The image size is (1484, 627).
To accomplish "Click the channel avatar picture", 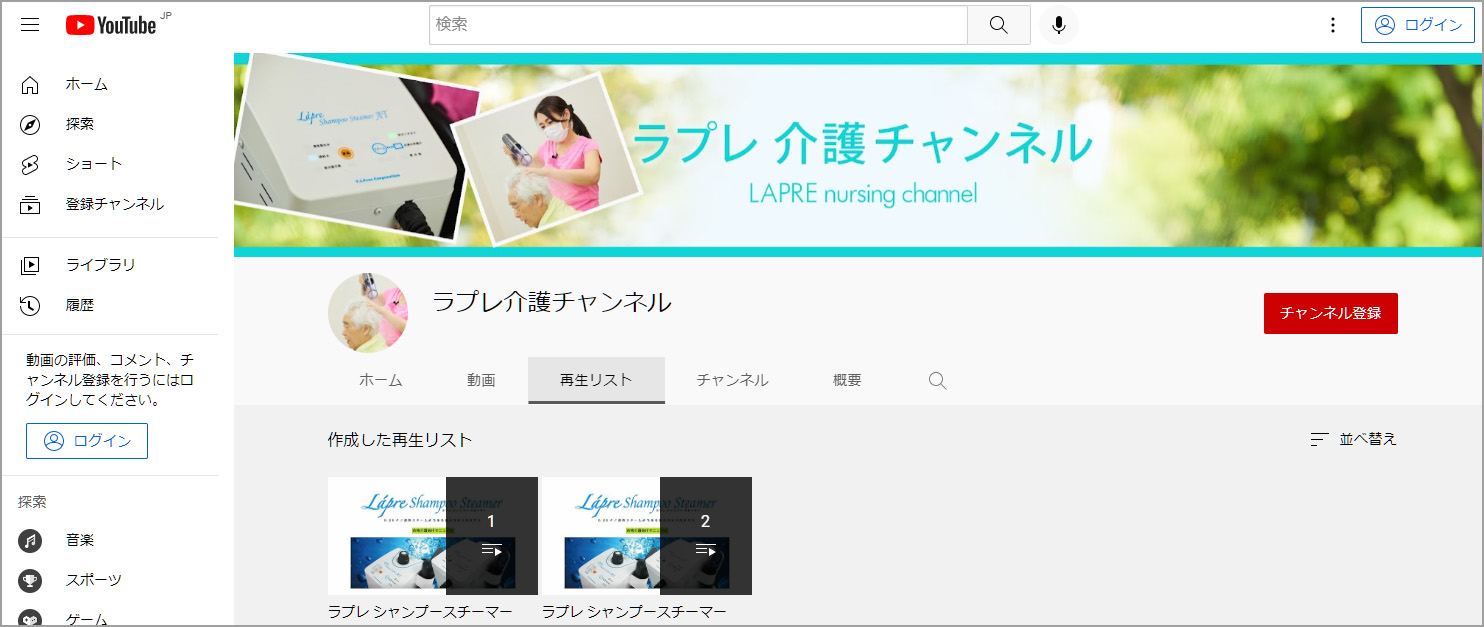I will tap(368, 313).
